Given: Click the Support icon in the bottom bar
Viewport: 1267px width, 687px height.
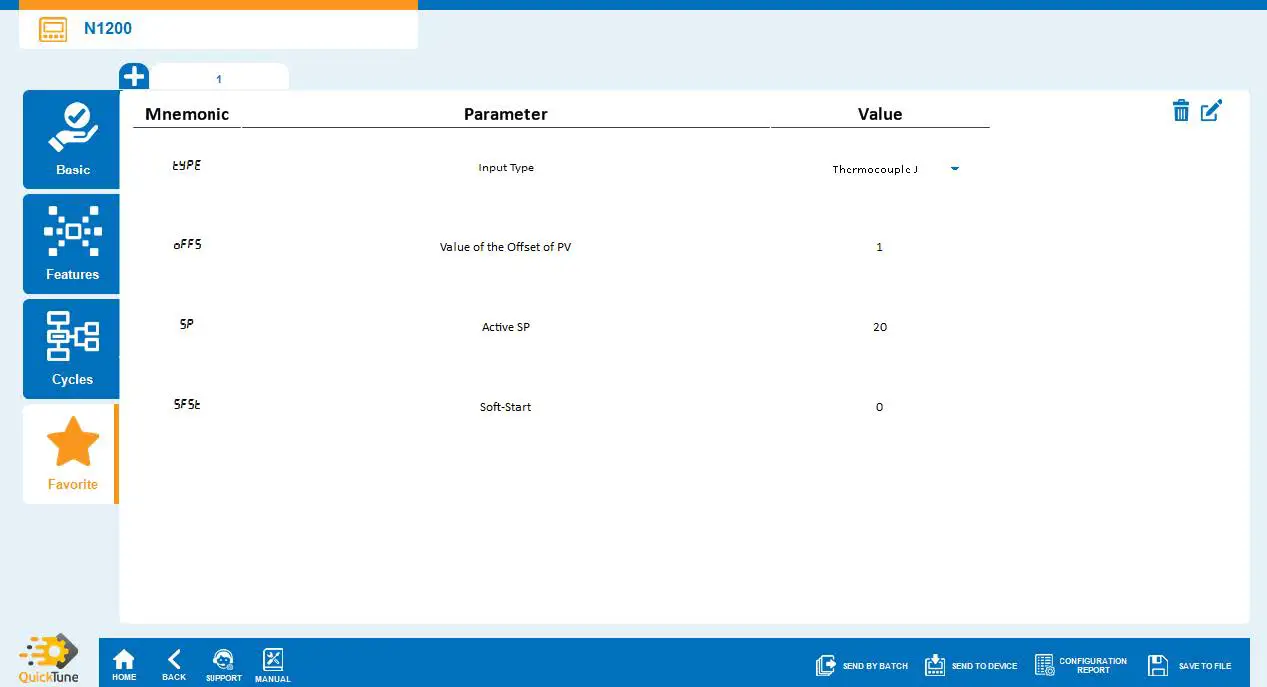Looking at the screenshot, I should pos(223,663).
